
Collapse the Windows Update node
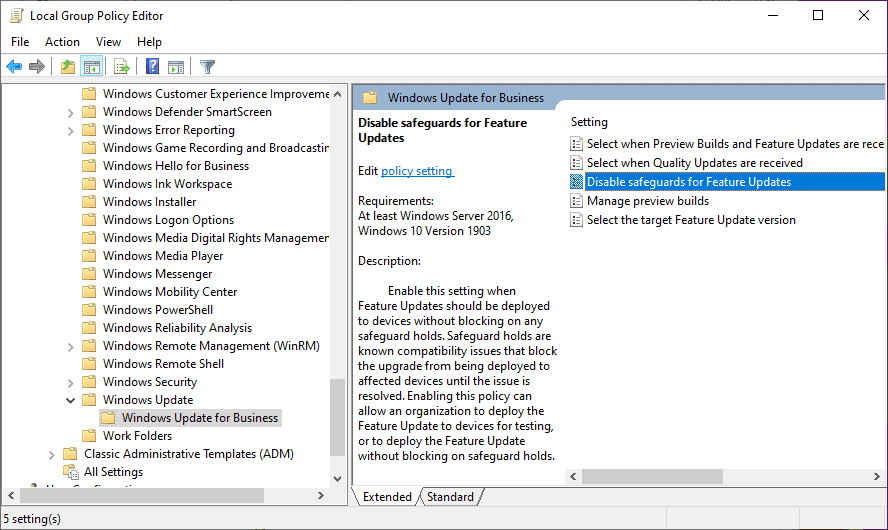click(70, 400)
